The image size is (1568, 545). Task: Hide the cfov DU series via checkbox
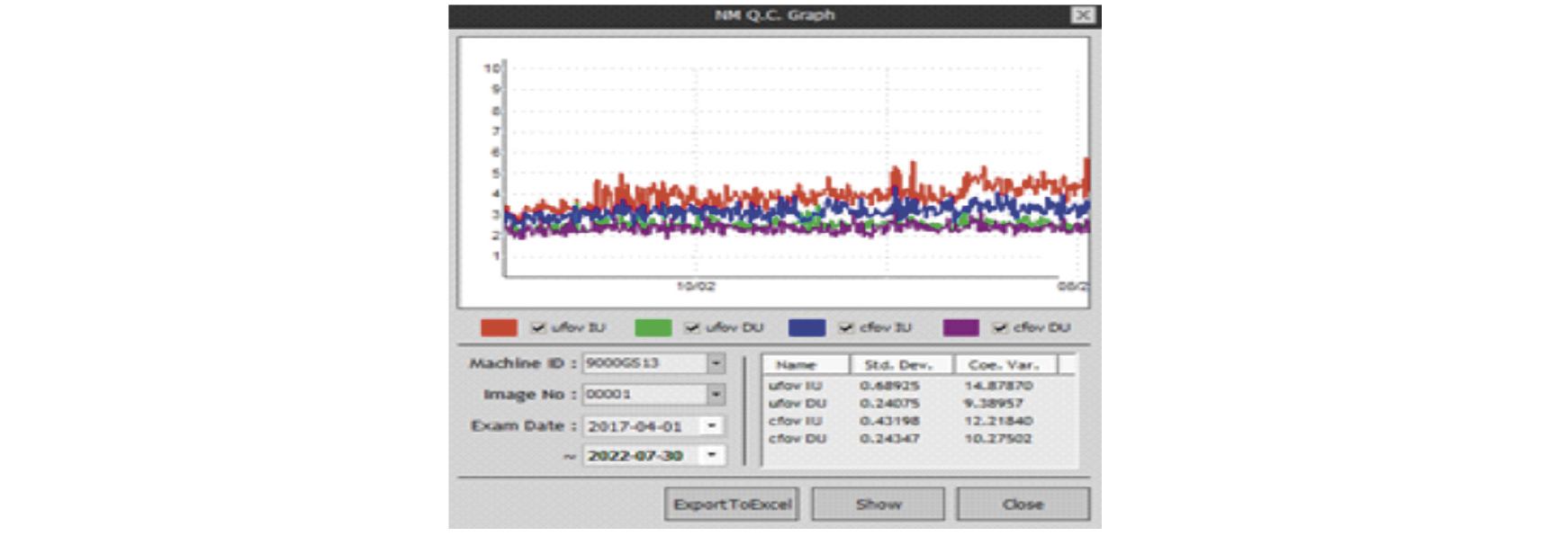1000,328
